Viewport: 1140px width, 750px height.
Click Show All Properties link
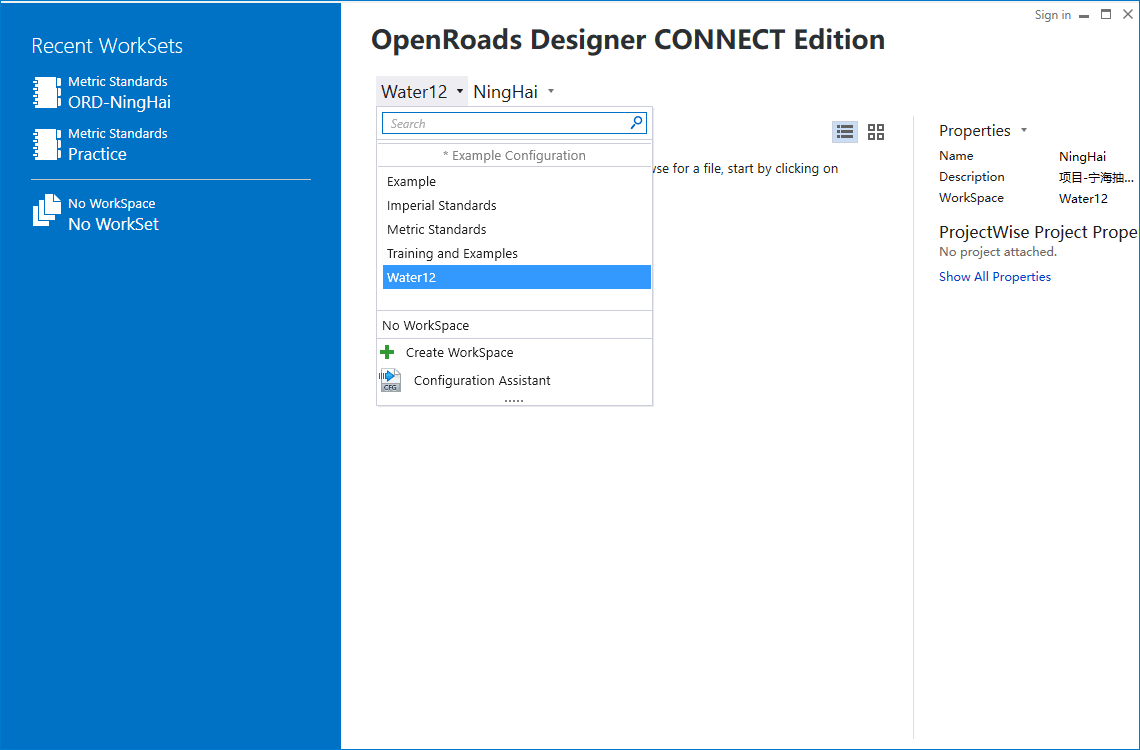click(995, 277)
